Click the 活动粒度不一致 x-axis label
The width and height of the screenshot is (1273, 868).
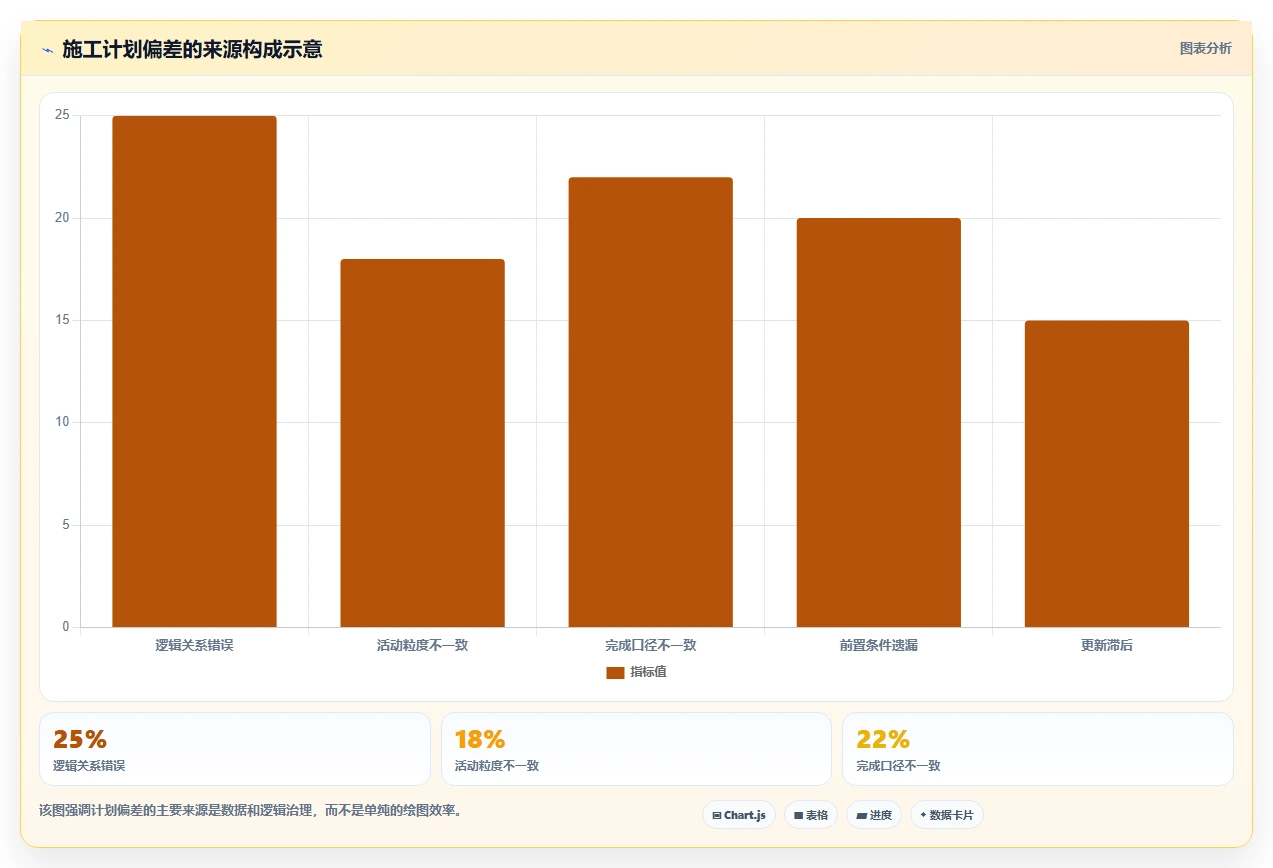click(422, 646)
